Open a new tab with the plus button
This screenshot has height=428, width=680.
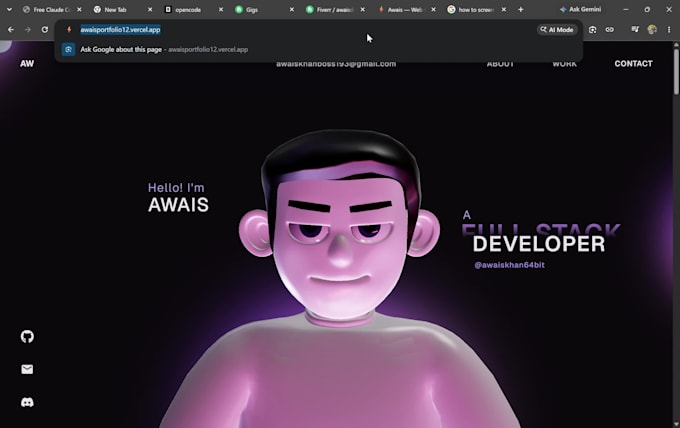click(520, 9)
